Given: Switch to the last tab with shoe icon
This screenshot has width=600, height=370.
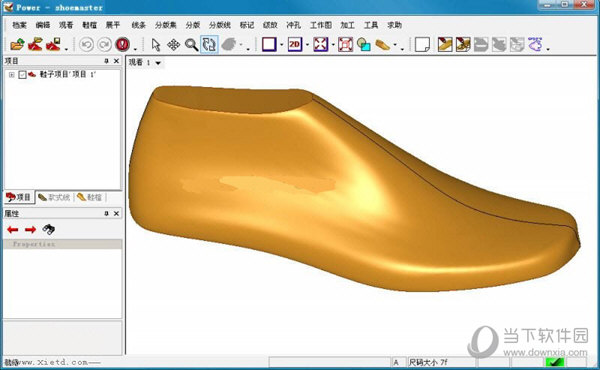Looking at the screenshot, I should (x=90, y=197).
